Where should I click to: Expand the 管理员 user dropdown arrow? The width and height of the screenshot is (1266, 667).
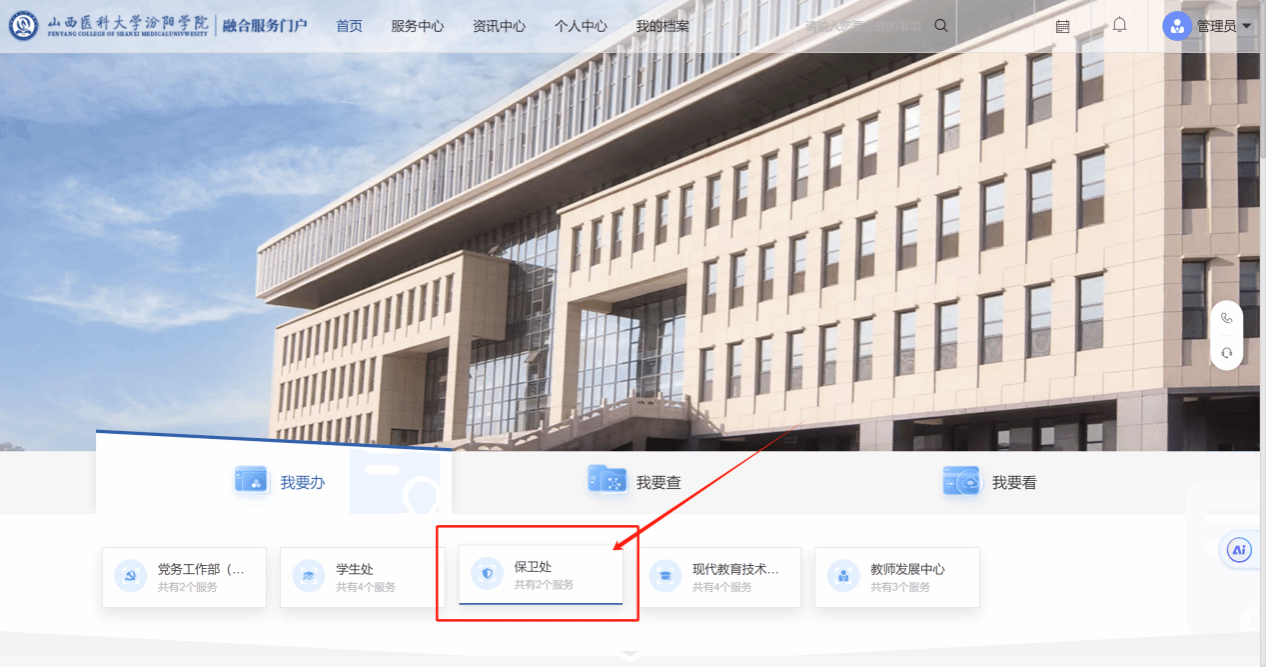pyautogui.click(x=1247, y=27)
